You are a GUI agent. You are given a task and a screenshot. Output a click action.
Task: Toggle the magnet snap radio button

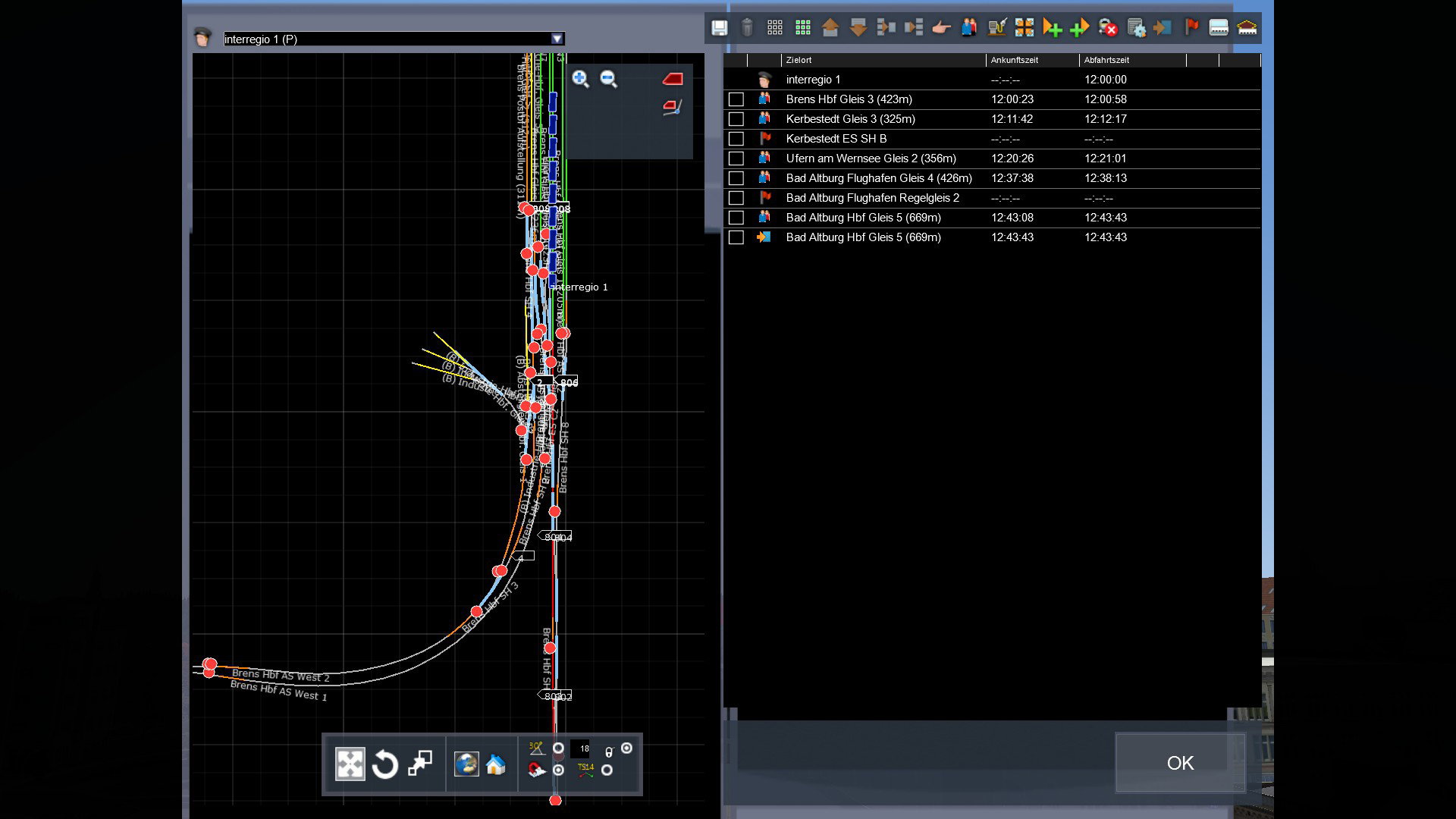point(558,770)
